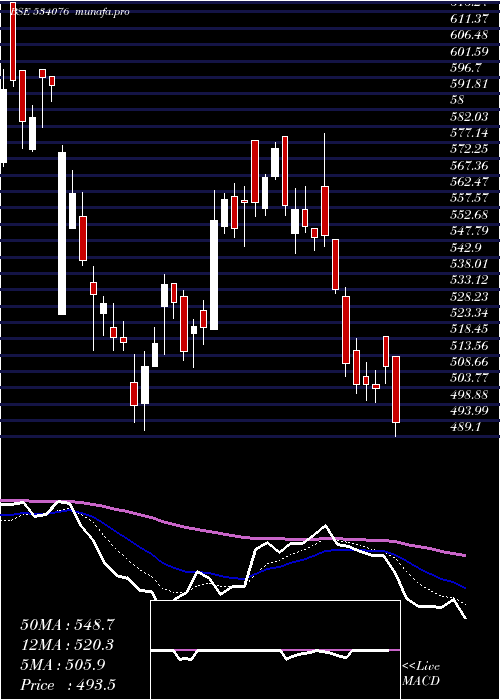Click the 498.88 price value
500x700 pixels.
[469, 395]
